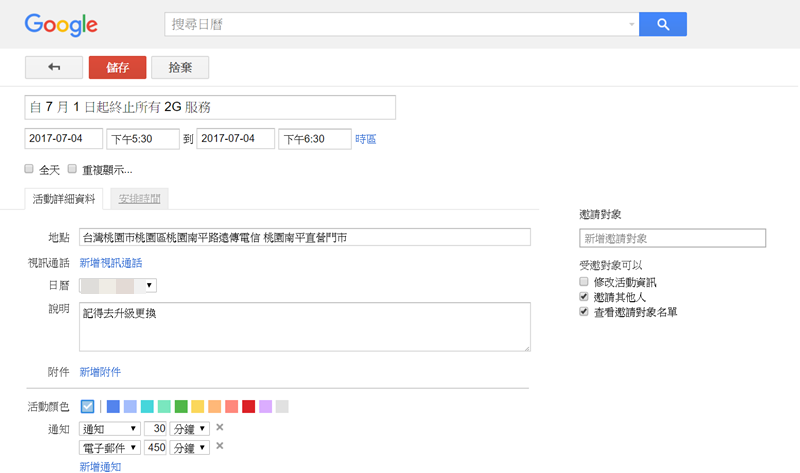
Task: Expand the 通知 notification type dropdown
Action: click(x=110, y=428)
